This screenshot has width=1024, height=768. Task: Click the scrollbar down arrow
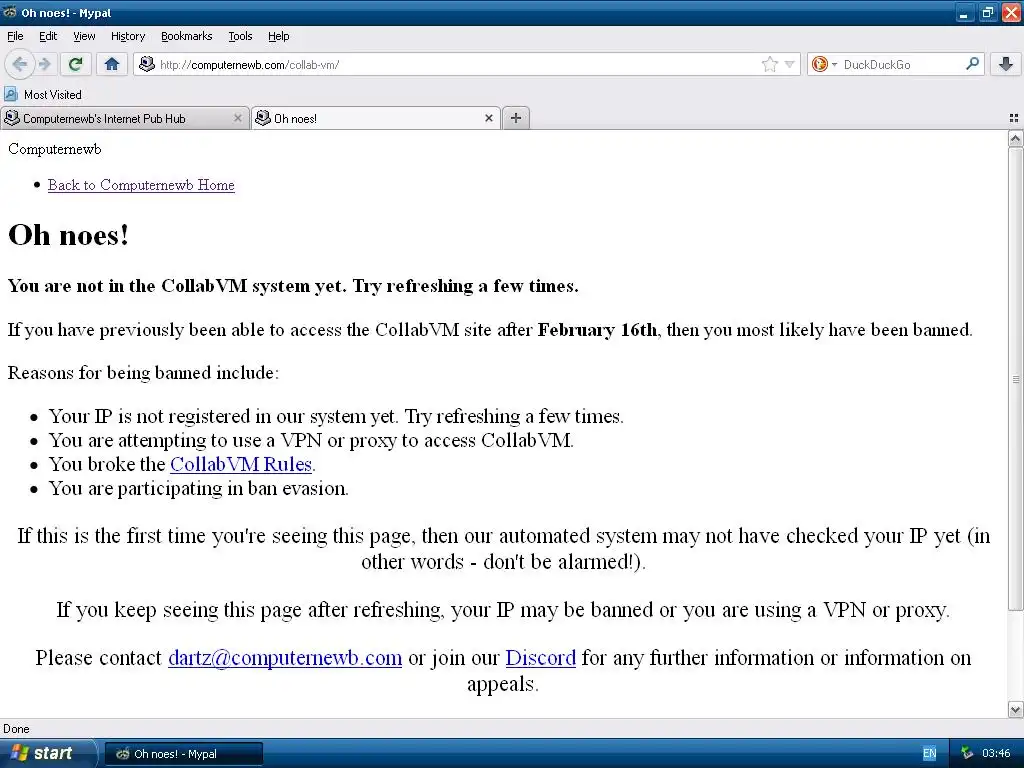[1015, 709]
